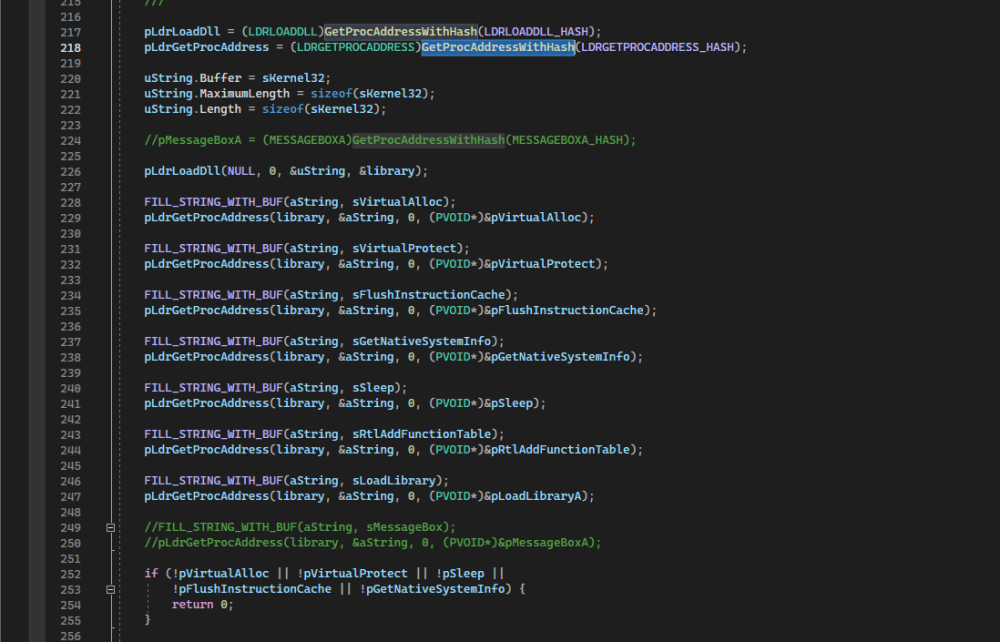Viewport: 1000px width, 642px height.
Task: Click the sGetNativeSystemInfo identifier
Action: (x=421, y=341)
